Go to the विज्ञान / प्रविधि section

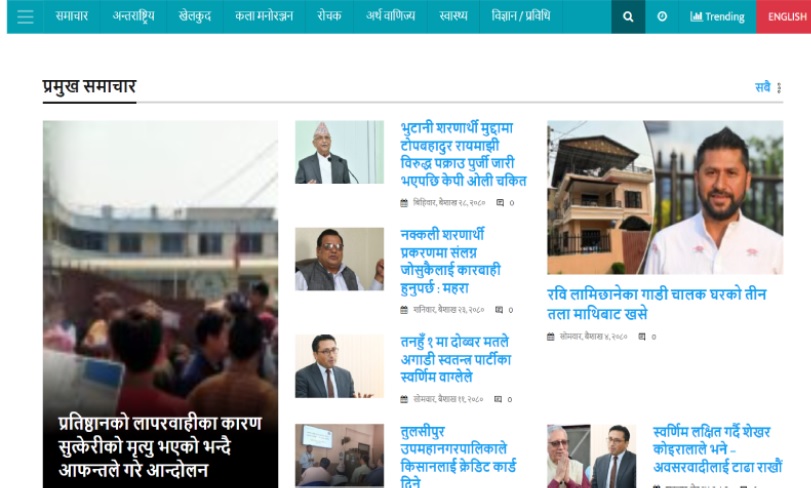pos(521,17)
